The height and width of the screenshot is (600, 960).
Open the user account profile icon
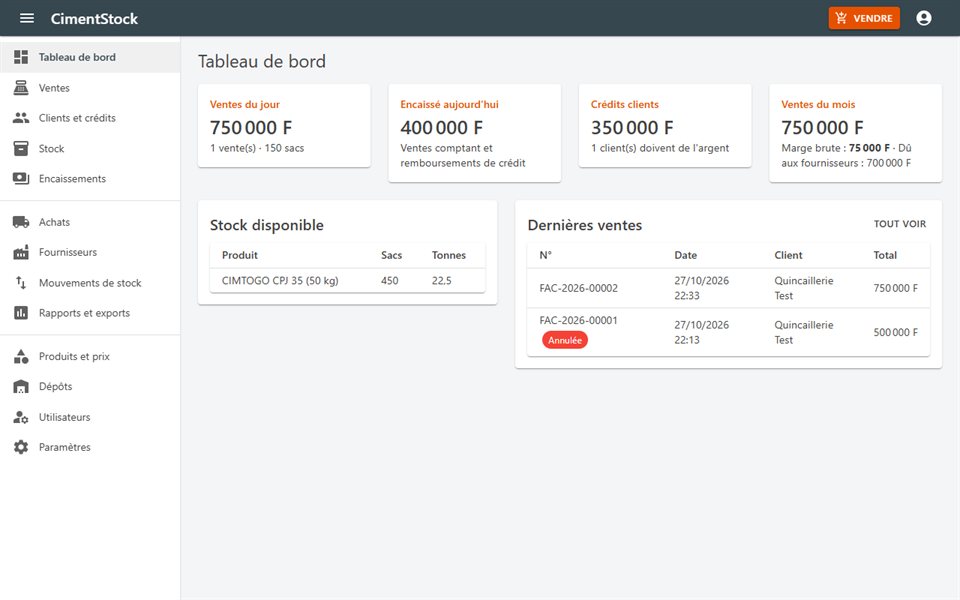click(924, 18)
